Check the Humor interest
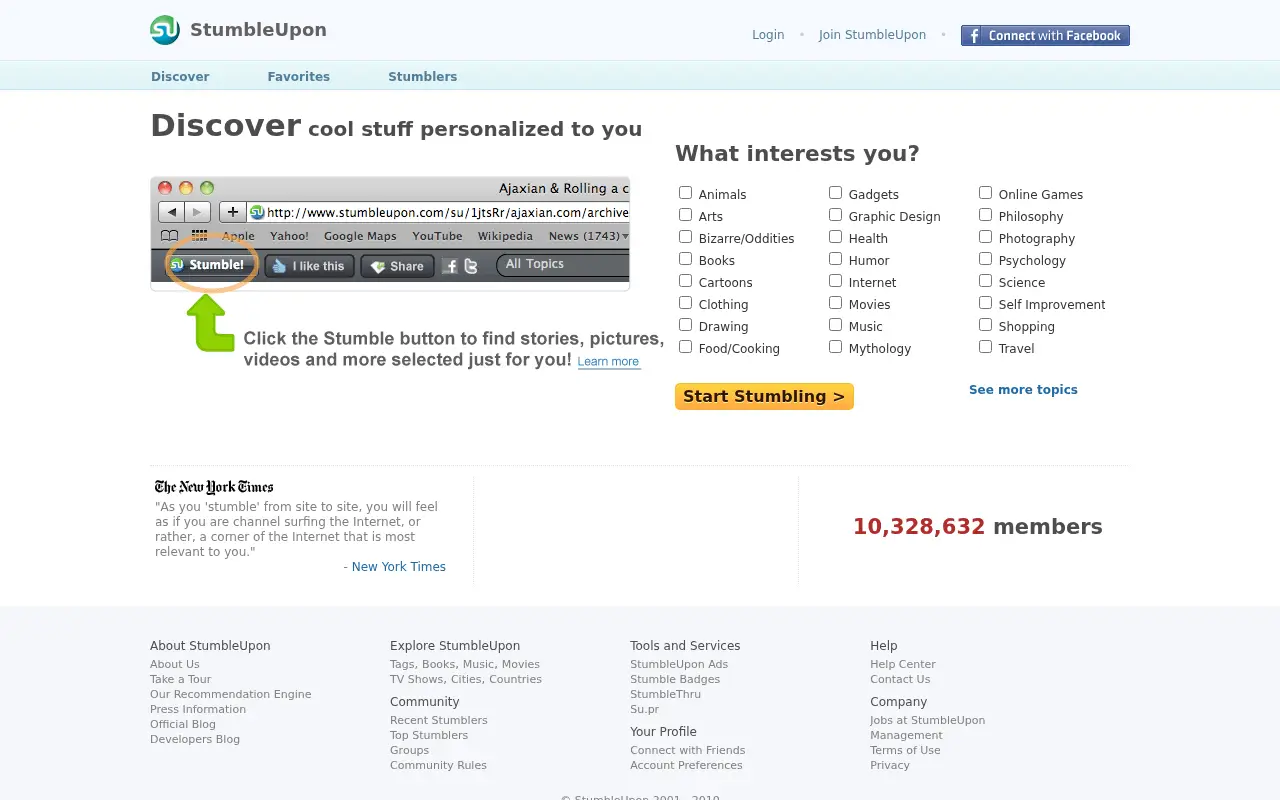This screenshot has height=800, width=1280. click(x=835, y=259)
